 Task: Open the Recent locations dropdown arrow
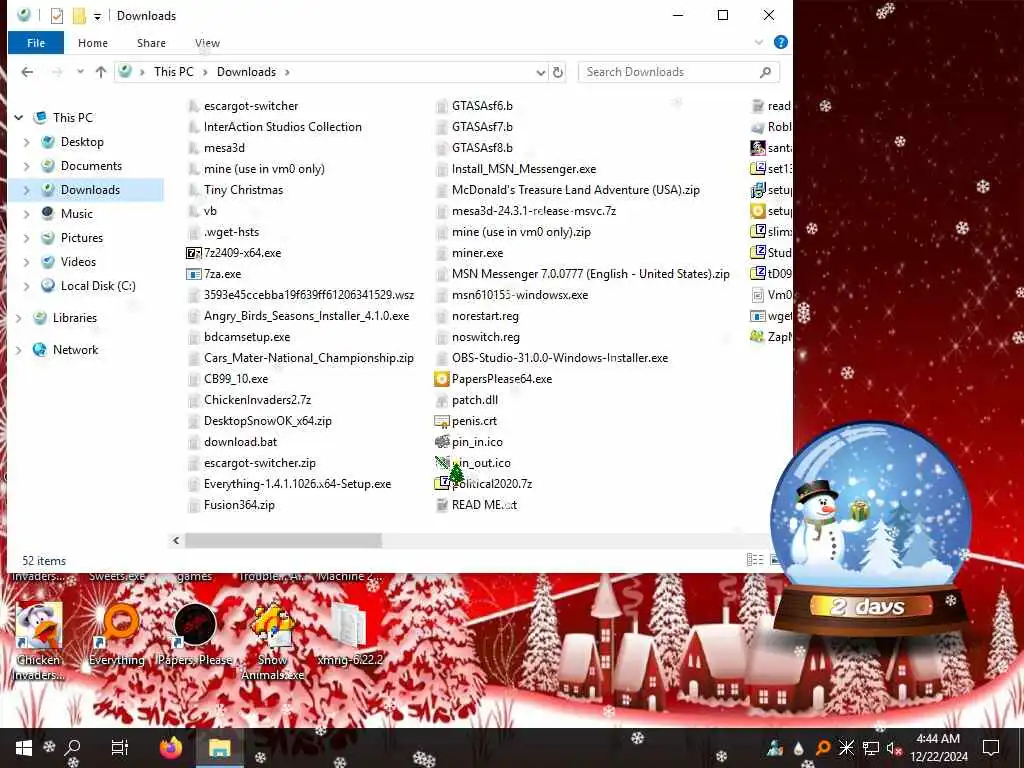click(80, 72)
